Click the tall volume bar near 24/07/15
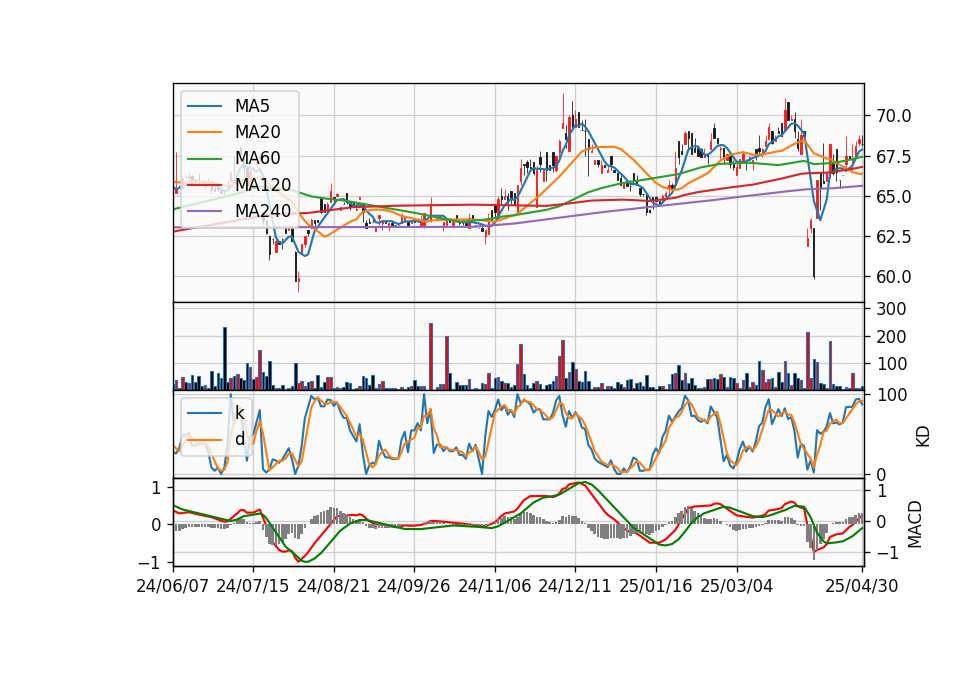The height and width of the screenshot is (690, 960). coord(260,370)
